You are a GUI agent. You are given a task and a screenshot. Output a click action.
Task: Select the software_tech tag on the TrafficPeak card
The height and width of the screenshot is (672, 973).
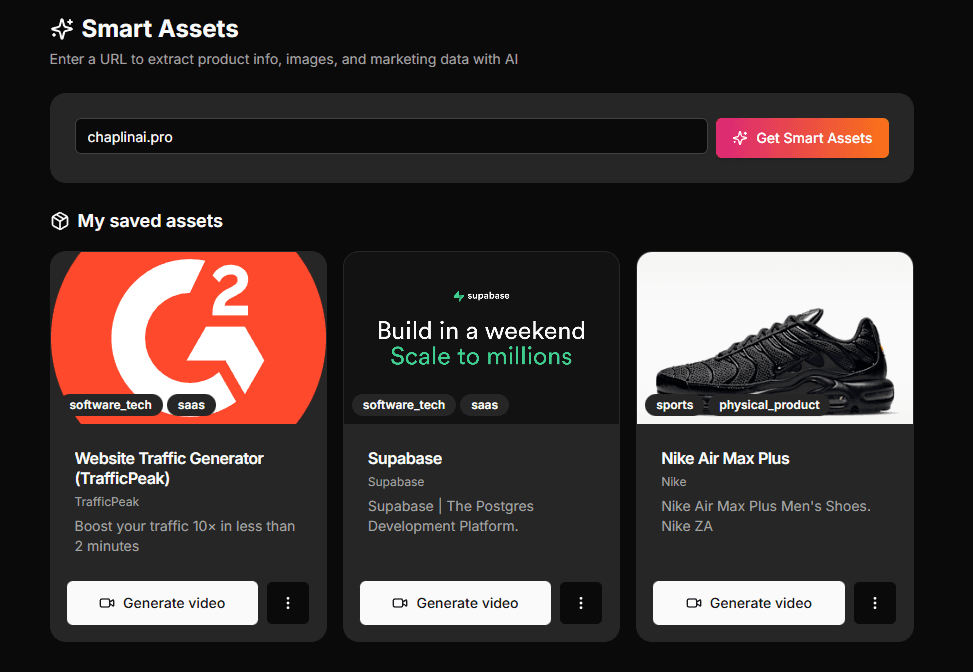pyautogui.click(x=111, y=405)
